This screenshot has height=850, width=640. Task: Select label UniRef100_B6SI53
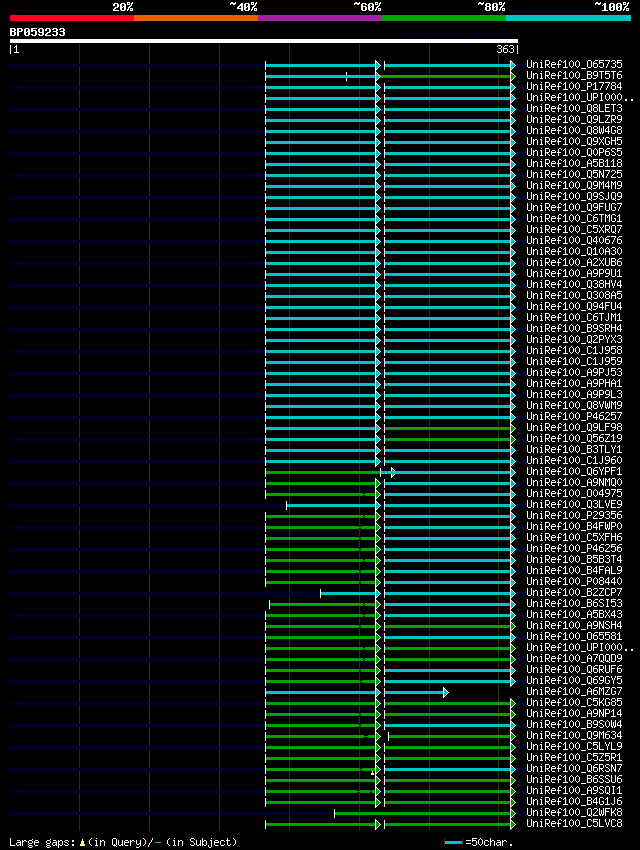[x=574, y=604]
